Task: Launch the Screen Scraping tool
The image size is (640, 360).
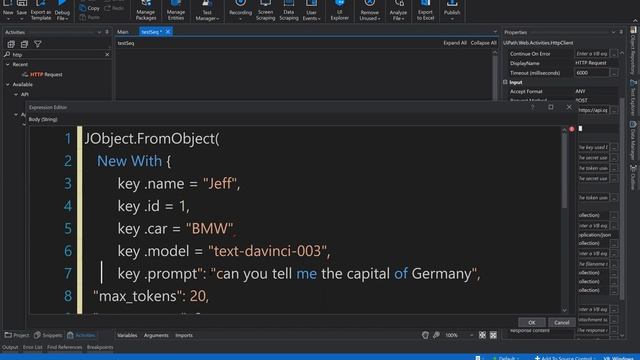Action: pos(265,10)
